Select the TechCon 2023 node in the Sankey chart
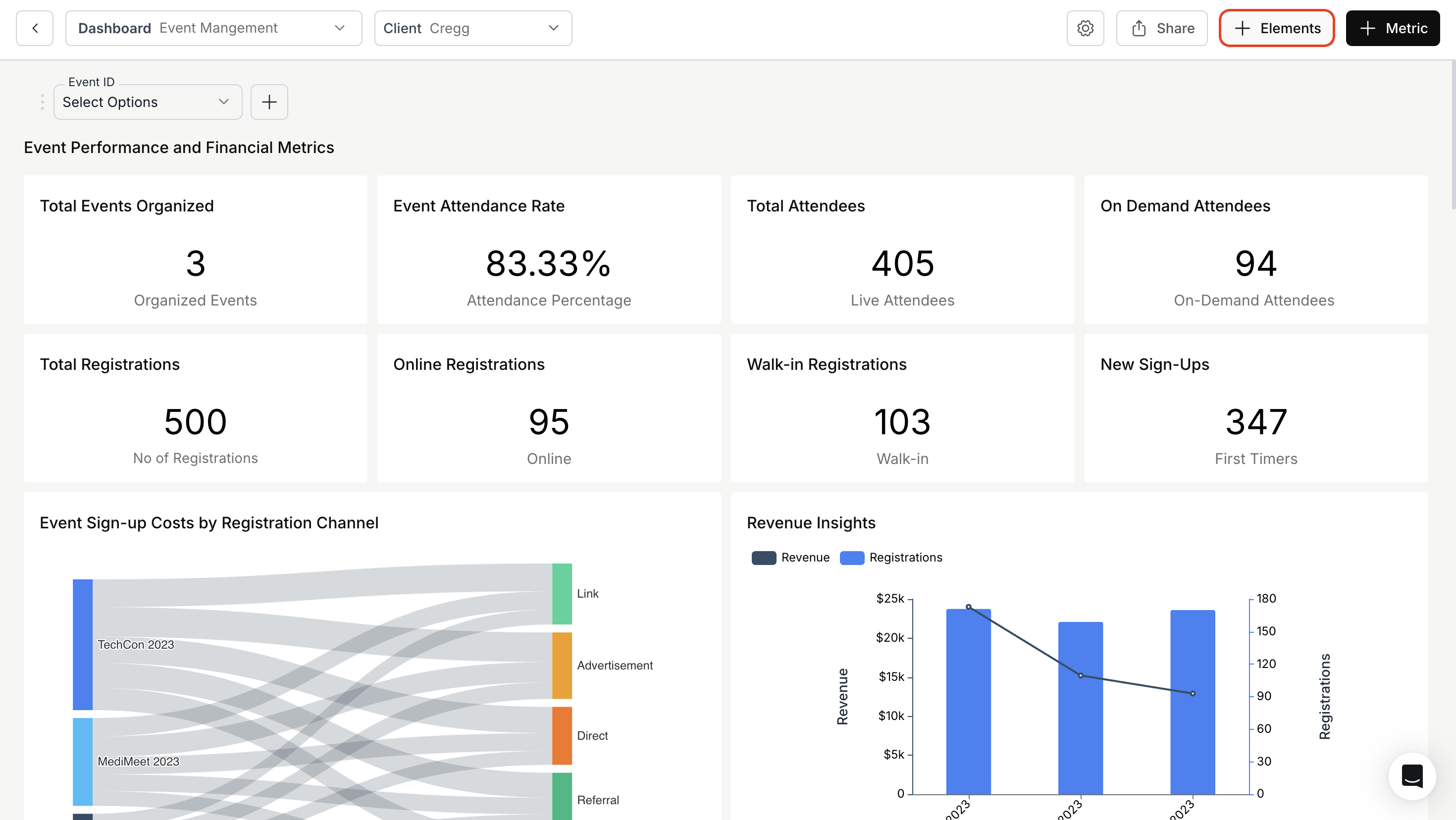 82,644
